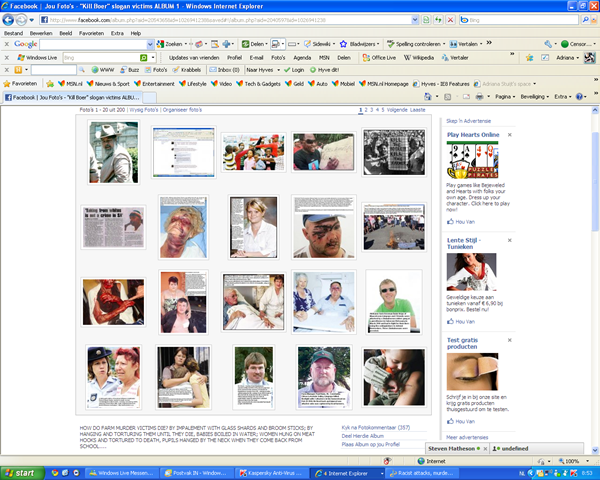Go to the Volgende photos page link

397,110
